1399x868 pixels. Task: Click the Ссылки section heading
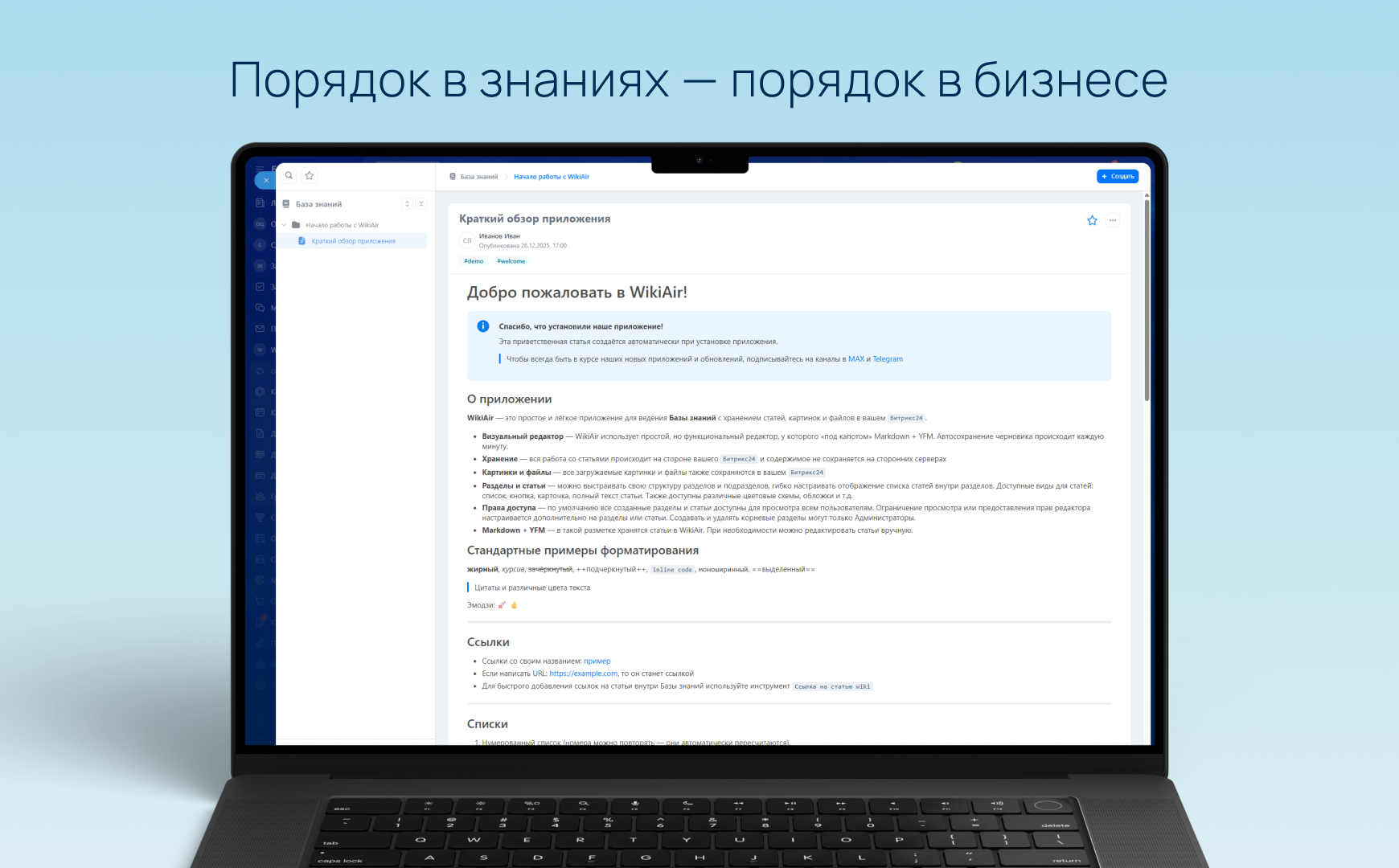(x=488, y=642)
